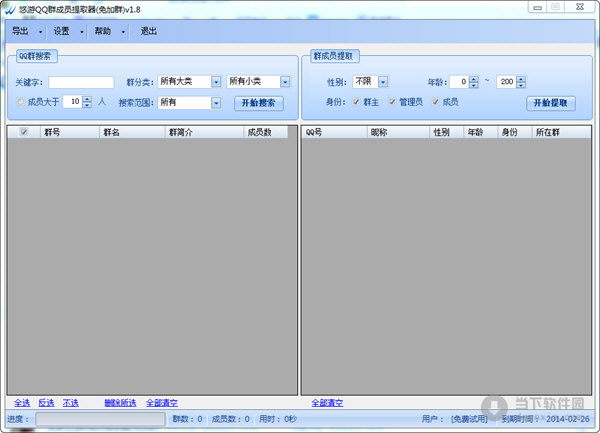Click the 昵称 column header
600x433 pixels.
(398, 132)
